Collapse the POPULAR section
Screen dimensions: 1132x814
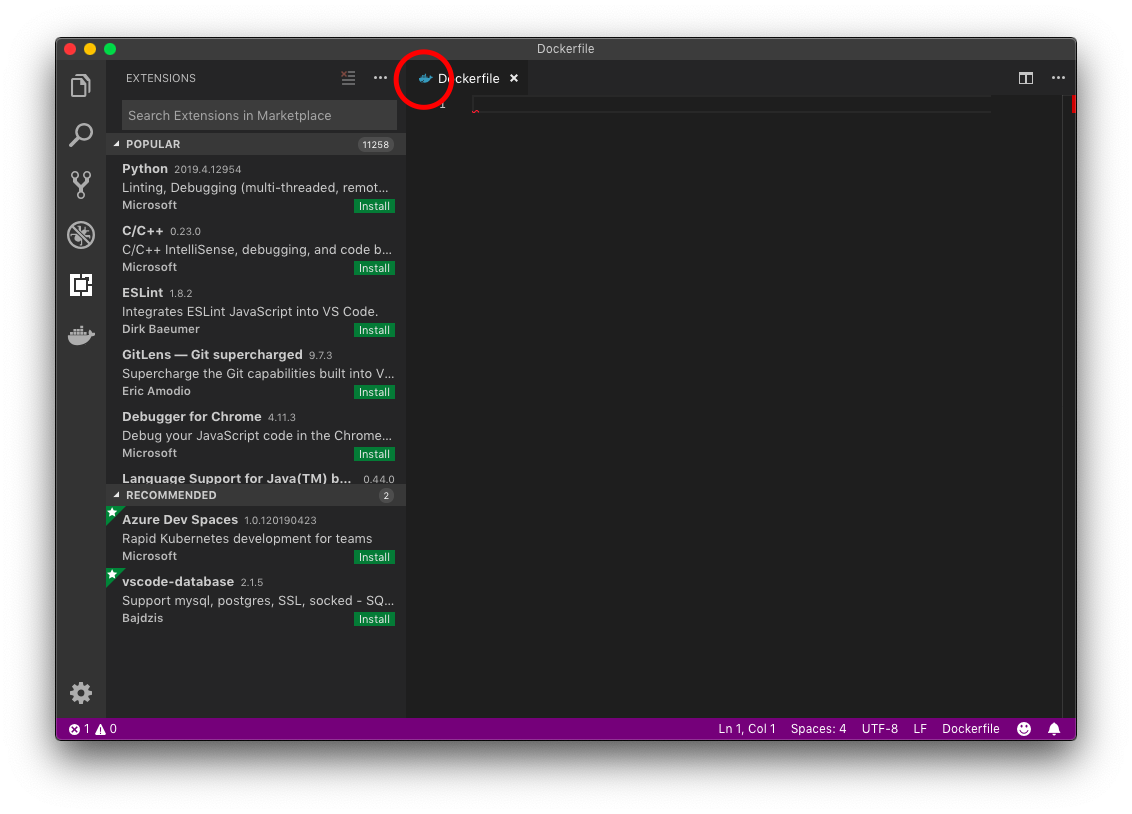(256, 144)
